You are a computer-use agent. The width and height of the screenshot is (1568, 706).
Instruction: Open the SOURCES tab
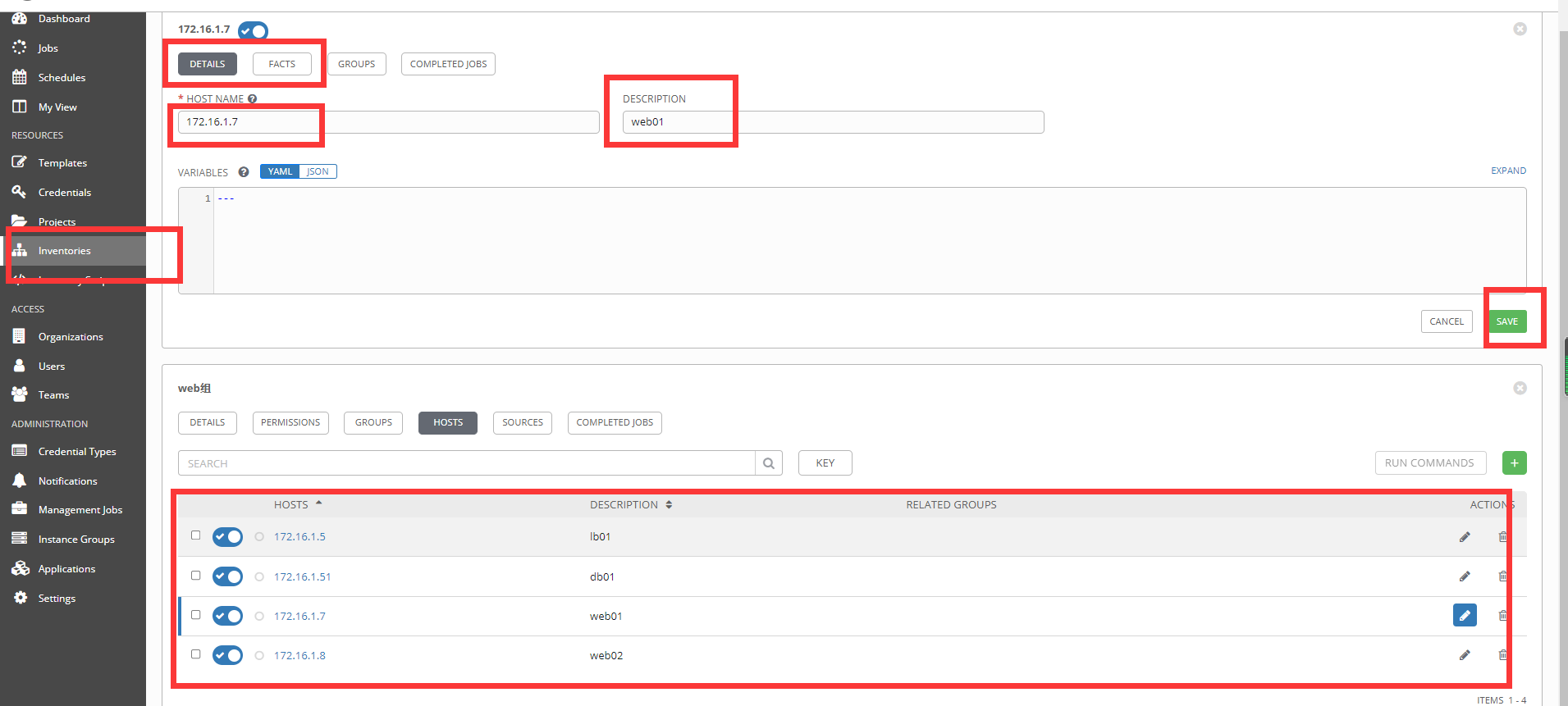[x=523, y=423]
